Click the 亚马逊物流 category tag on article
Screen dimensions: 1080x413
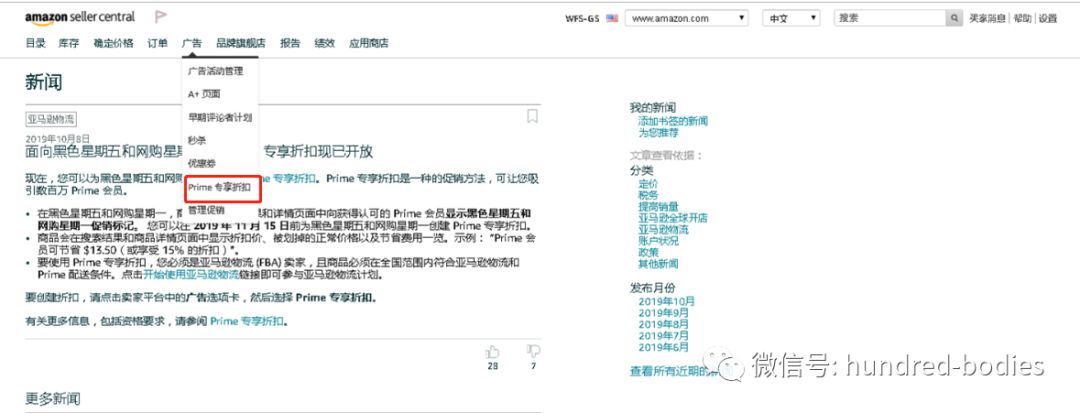click(x=51, y=119)
